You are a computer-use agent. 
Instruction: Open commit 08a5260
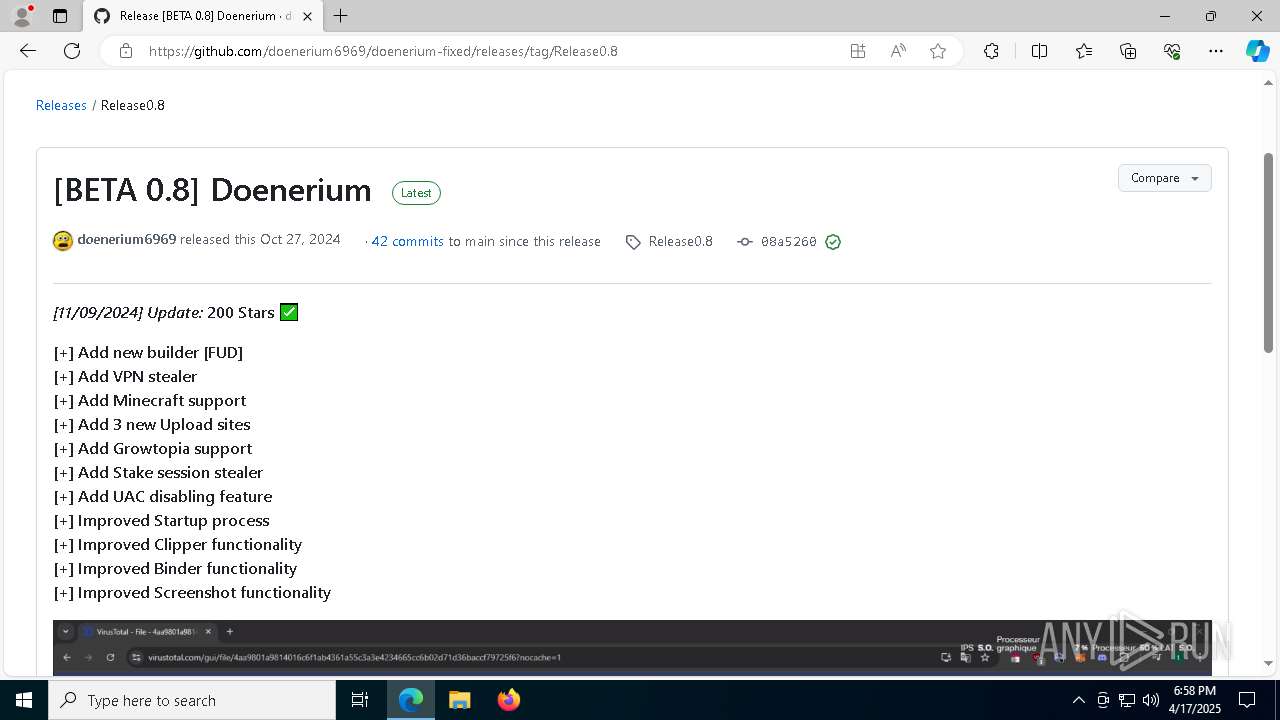coord(788,242)
